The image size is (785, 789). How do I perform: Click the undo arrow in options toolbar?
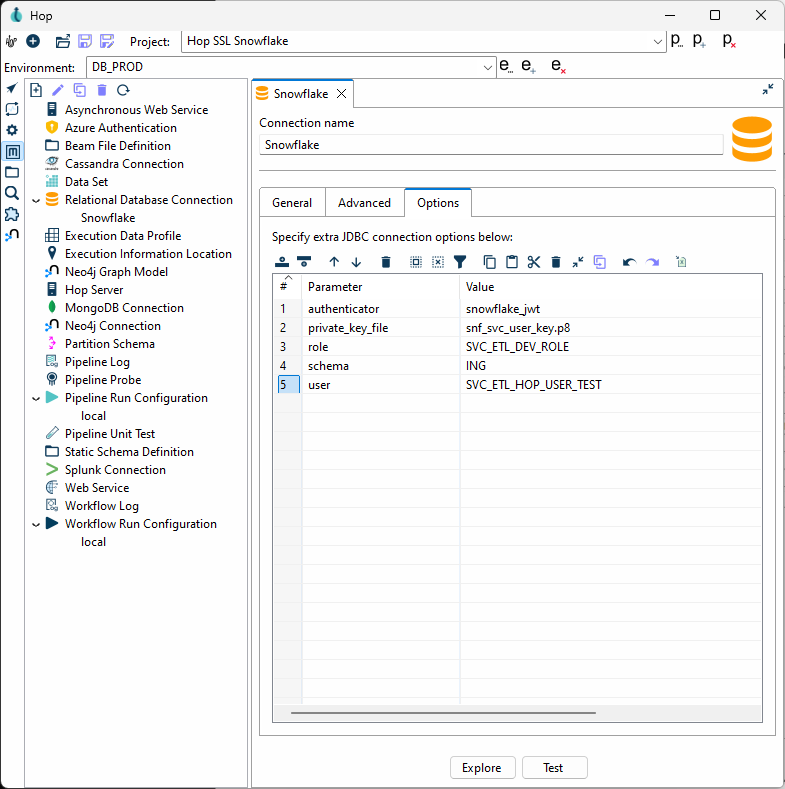point(628,262)
